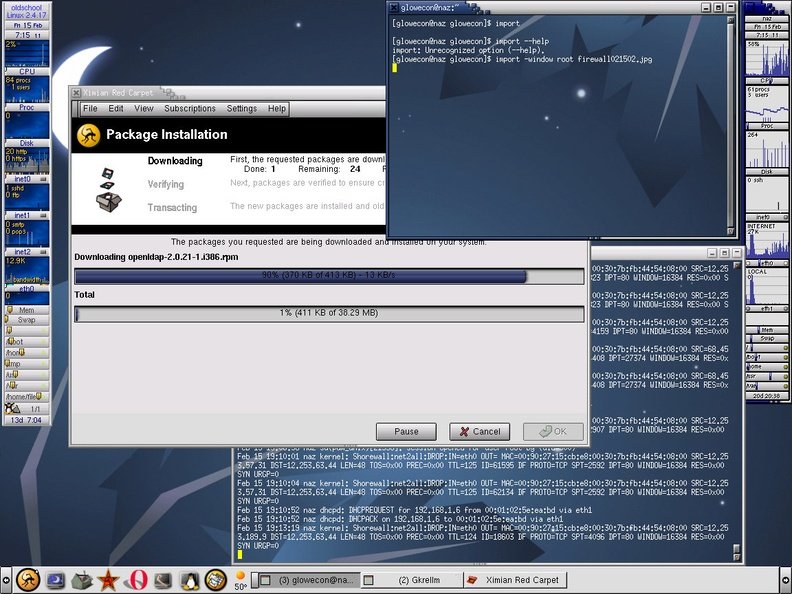The image size is (792, 594).
Task: Click the Red Carpet window menu icon
Action: [x=76, y=93]
